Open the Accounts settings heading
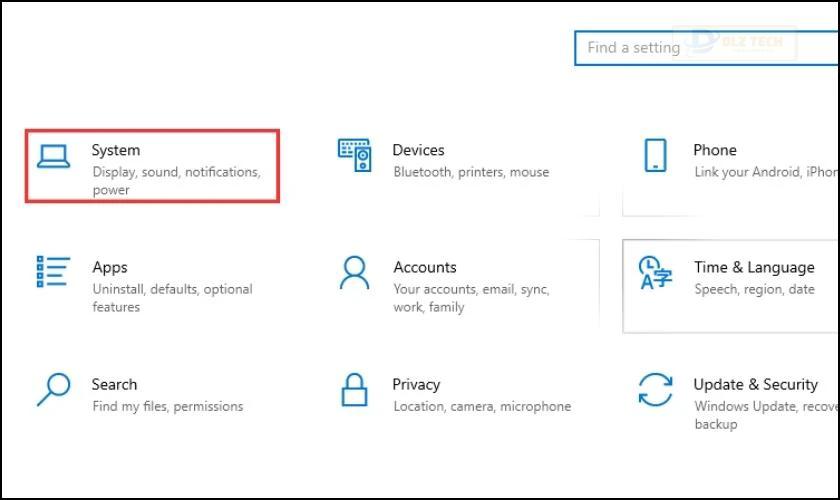840x500 pixels. coord(425,267)
